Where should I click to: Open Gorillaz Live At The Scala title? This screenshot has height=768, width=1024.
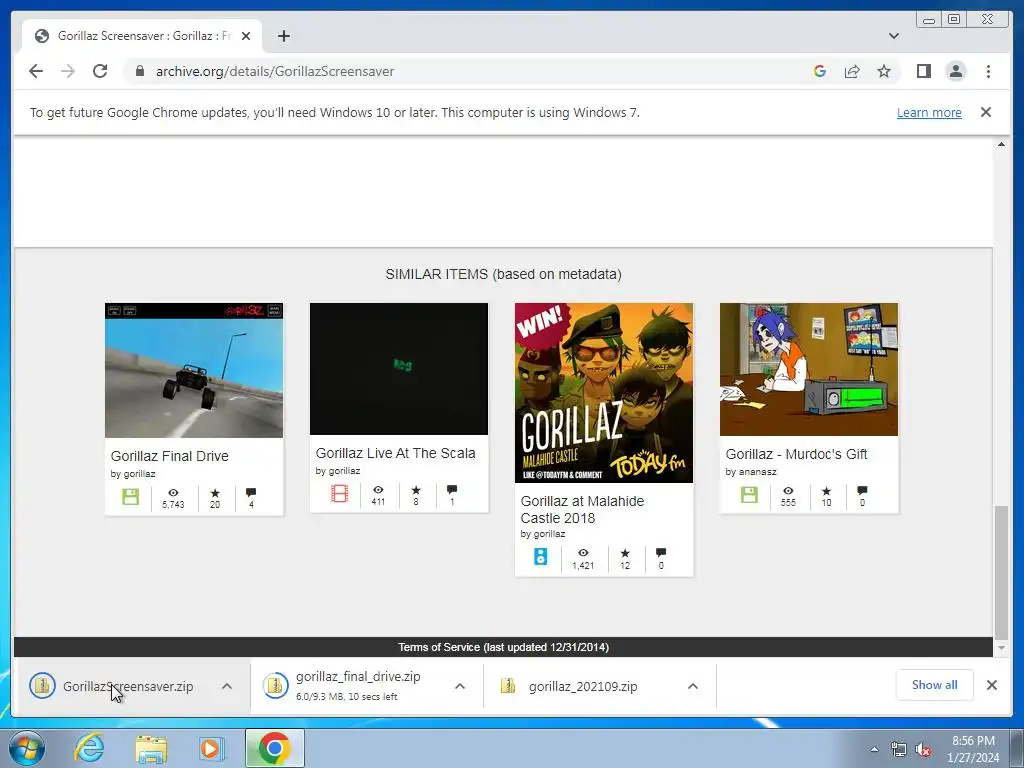[395, 453]
